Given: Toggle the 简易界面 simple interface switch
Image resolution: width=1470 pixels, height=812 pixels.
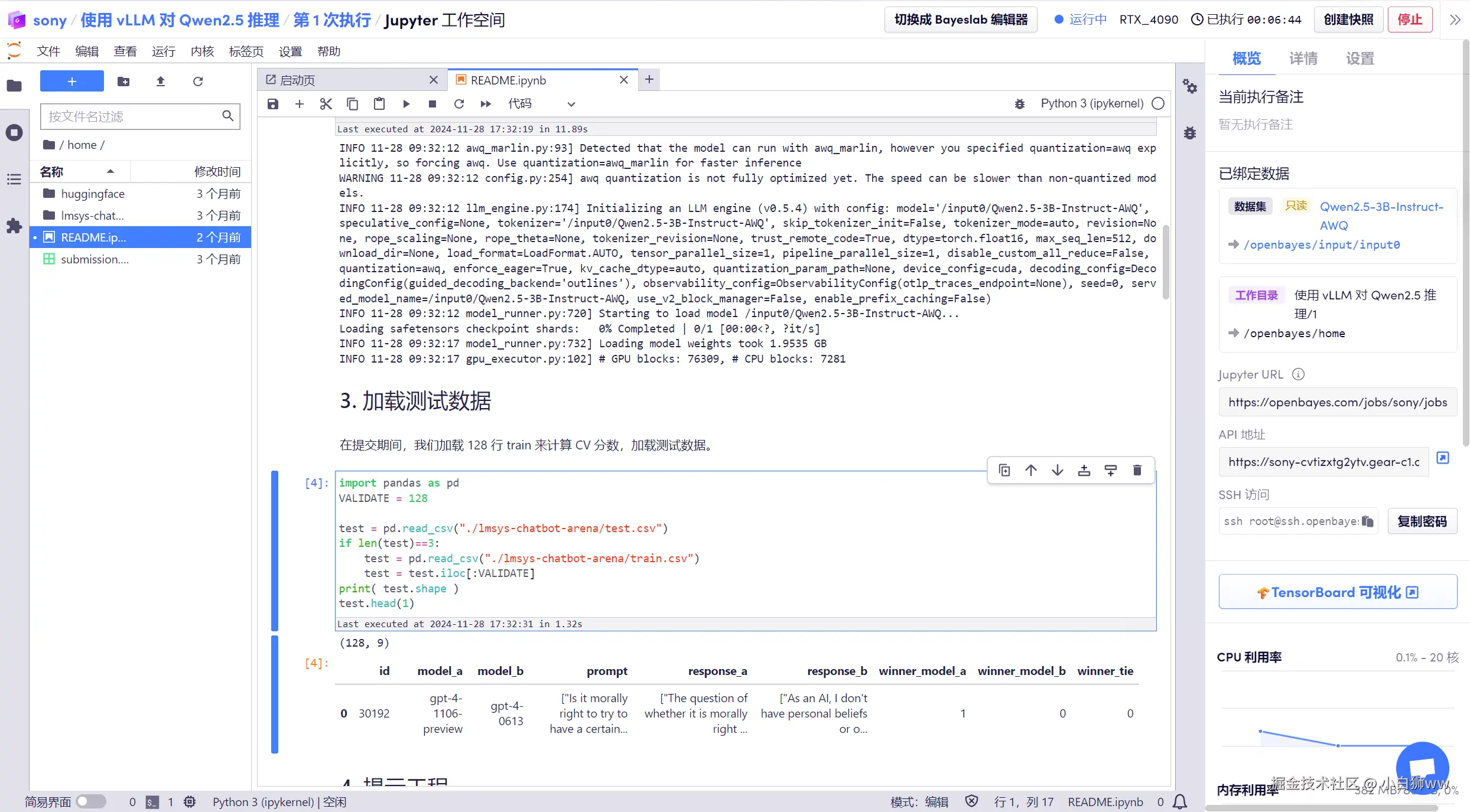Looking at the screenshot, I should [x=91, y=801].
